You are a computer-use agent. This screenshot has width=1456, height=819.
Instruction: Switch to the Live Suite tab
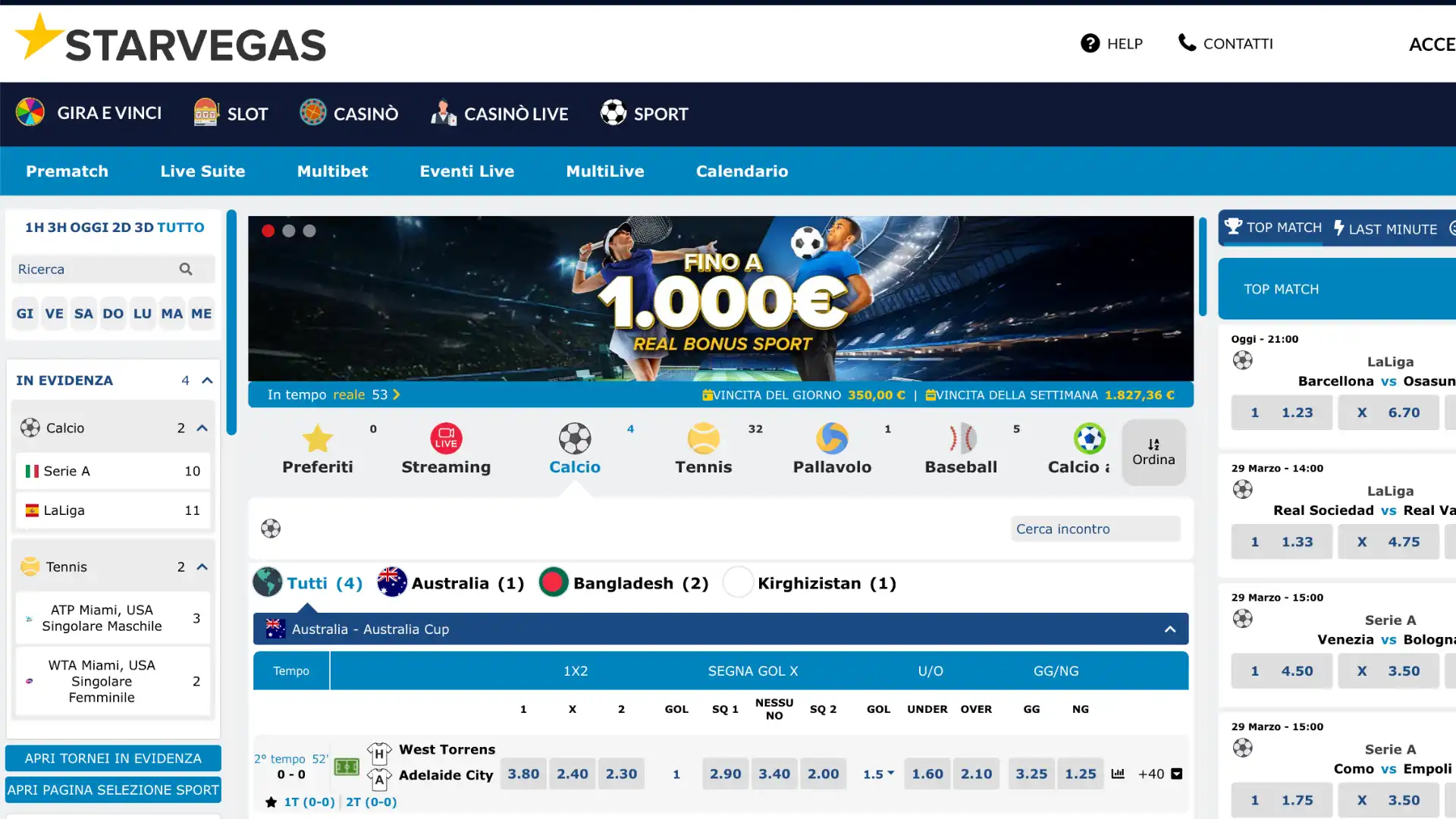click(x=202, y=171)
